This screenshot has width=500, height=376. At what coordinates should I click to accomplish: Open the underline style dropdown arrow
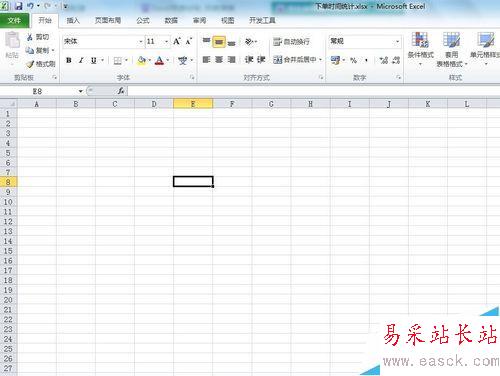102,60
